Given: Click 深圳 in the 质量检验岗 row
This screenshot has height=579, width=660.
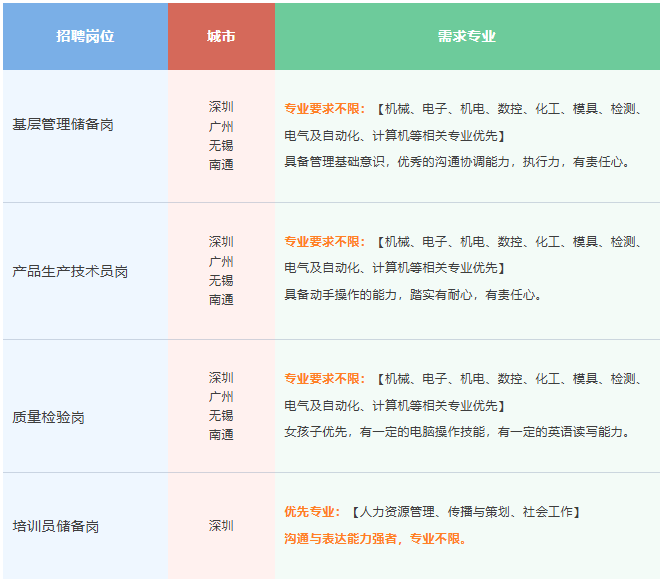Looking at the screenshot, I should [221, 377].
